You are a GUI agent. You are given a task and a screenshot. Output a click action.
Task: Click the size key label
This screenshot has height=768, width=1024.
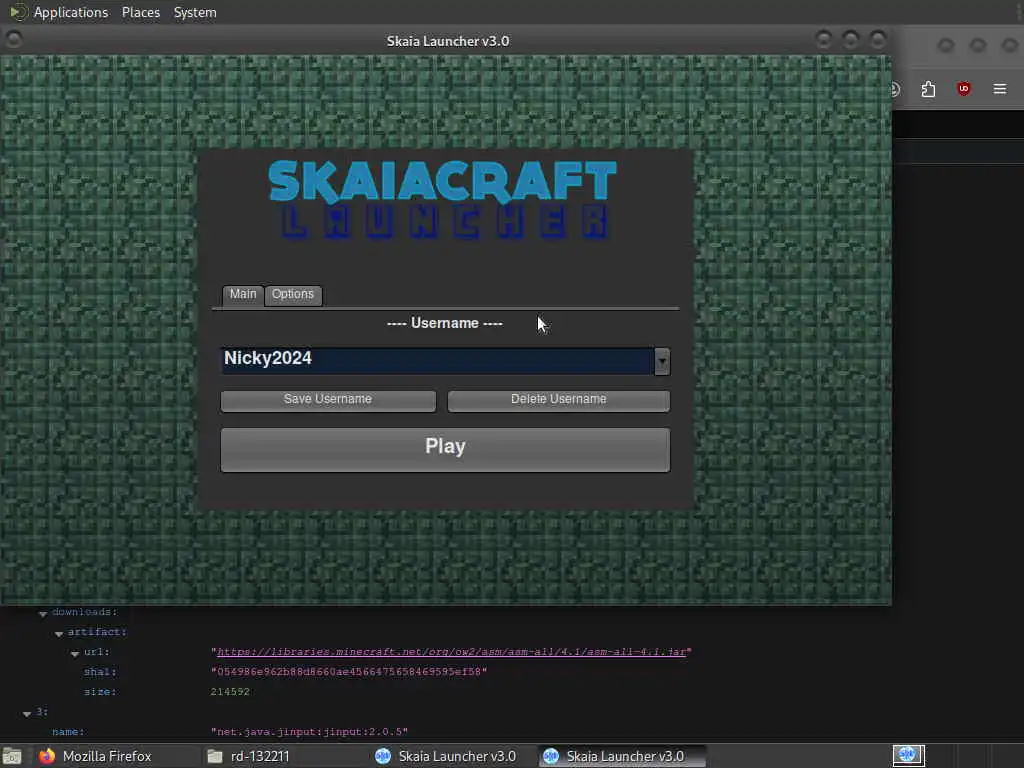[100, 692]
